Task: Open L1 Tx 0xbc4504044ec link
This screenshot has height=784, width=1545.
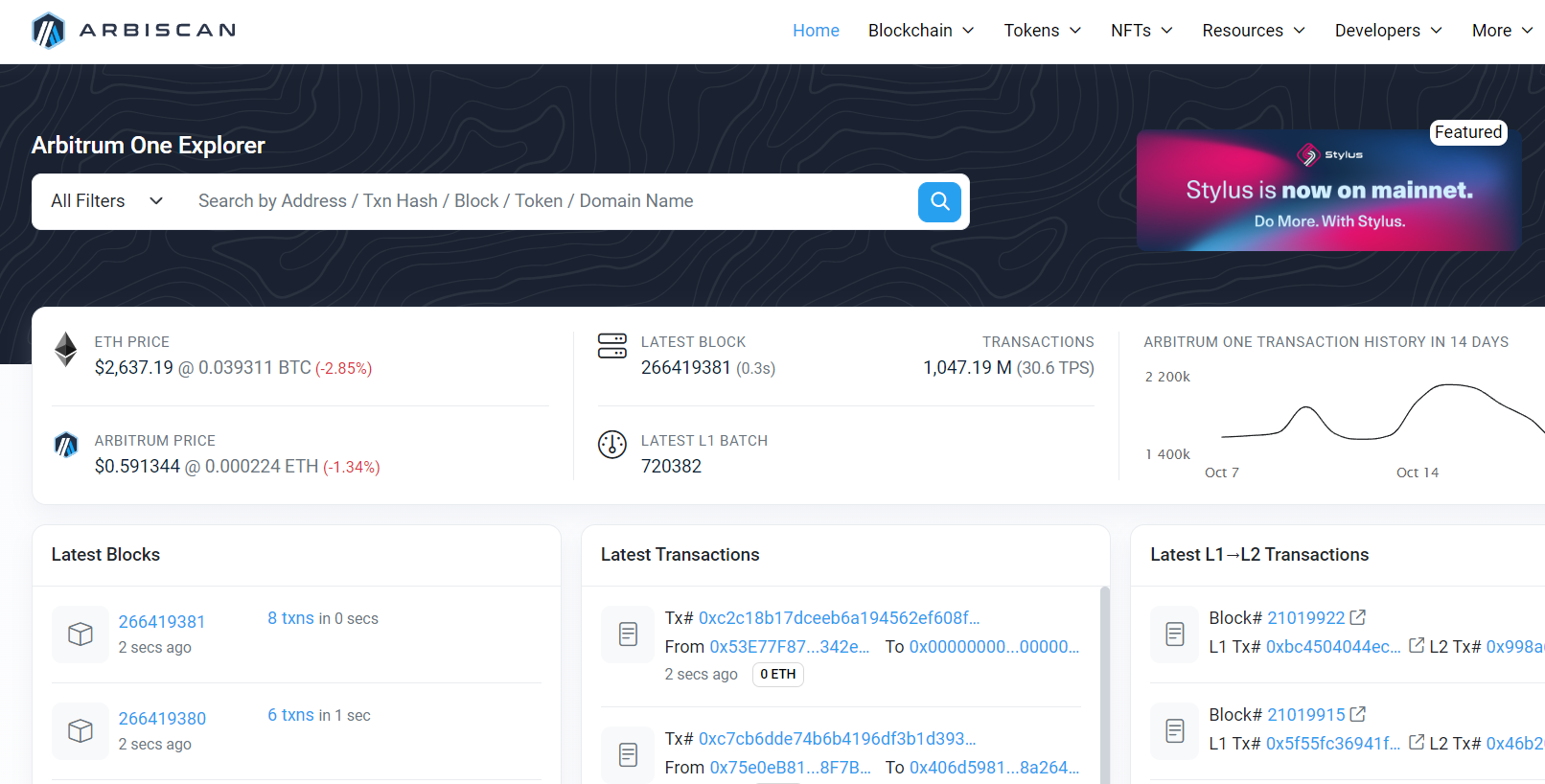Action: [x=1333, y=647]
